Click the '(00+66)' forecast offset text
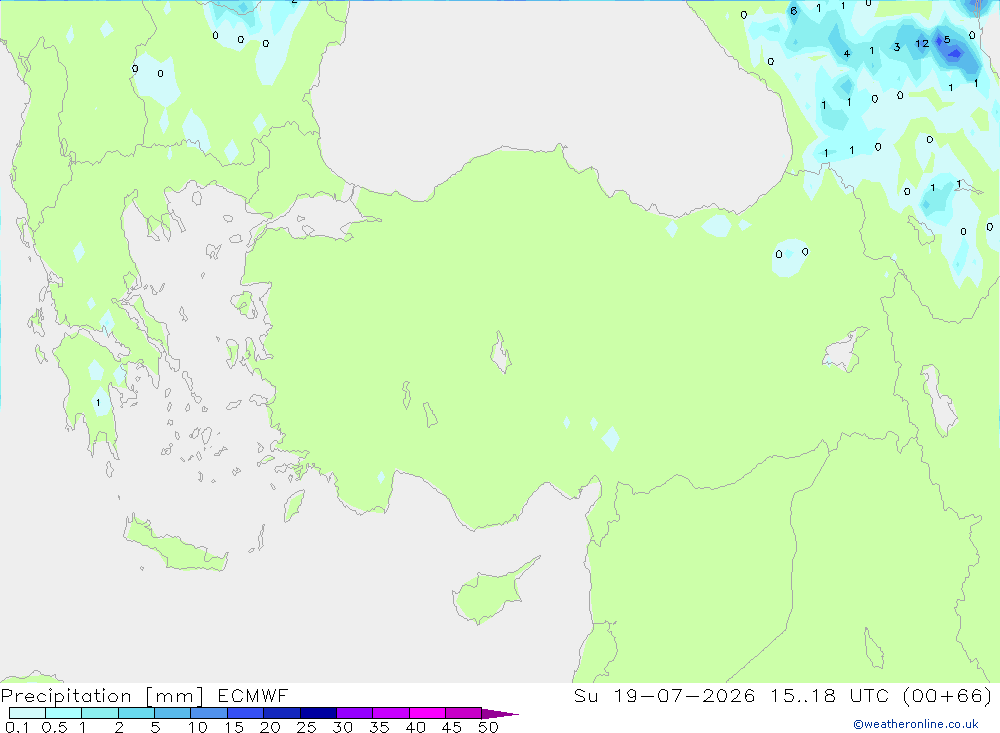The height and width of the screenshot is (733, 1000). 947,695
